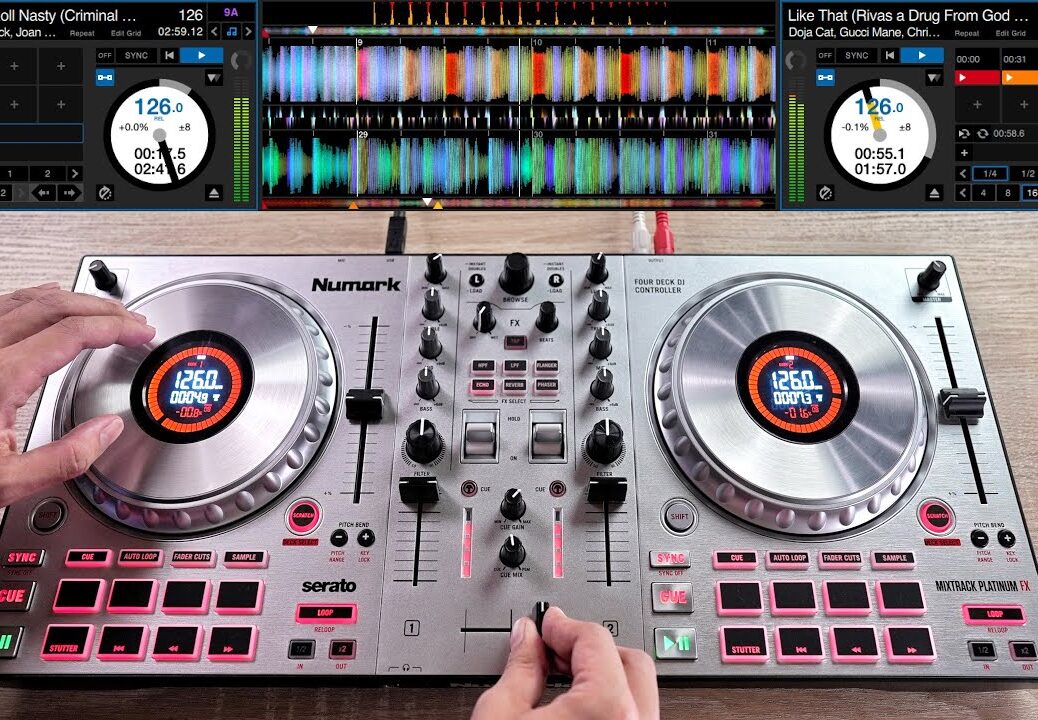Enable the REVERB effect on controller

coord(515,384)
